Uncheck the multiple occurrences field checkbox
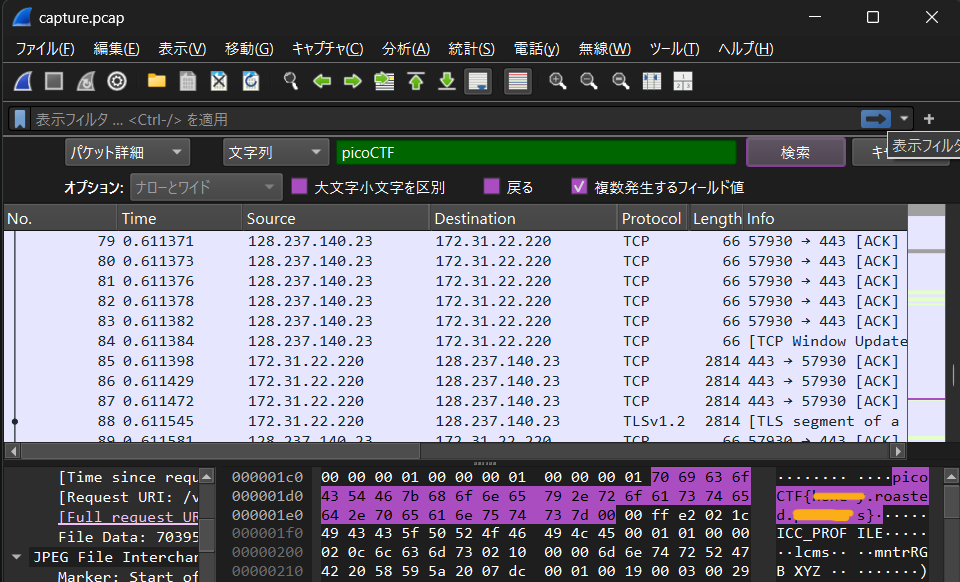This screenshot has width=960, height=582. (578, 185)
